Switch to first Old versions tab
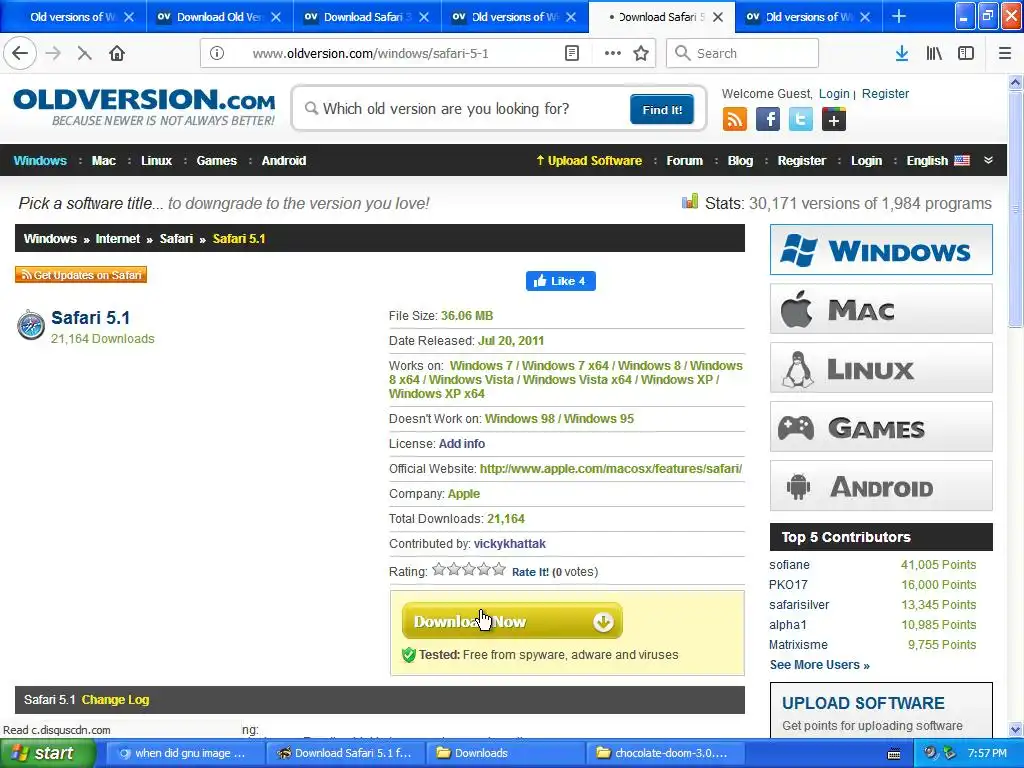The image size is (1024, 768). pos(72,17)
